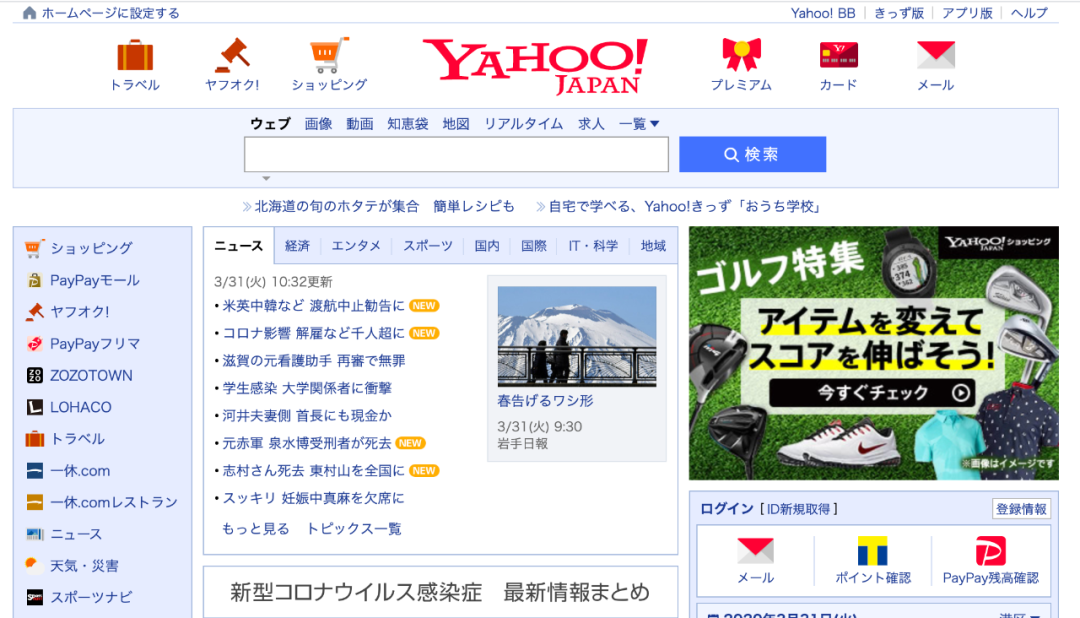Click inside the web search input field
This screenshot has height=618, width=1080.
[x=455, y=154]
